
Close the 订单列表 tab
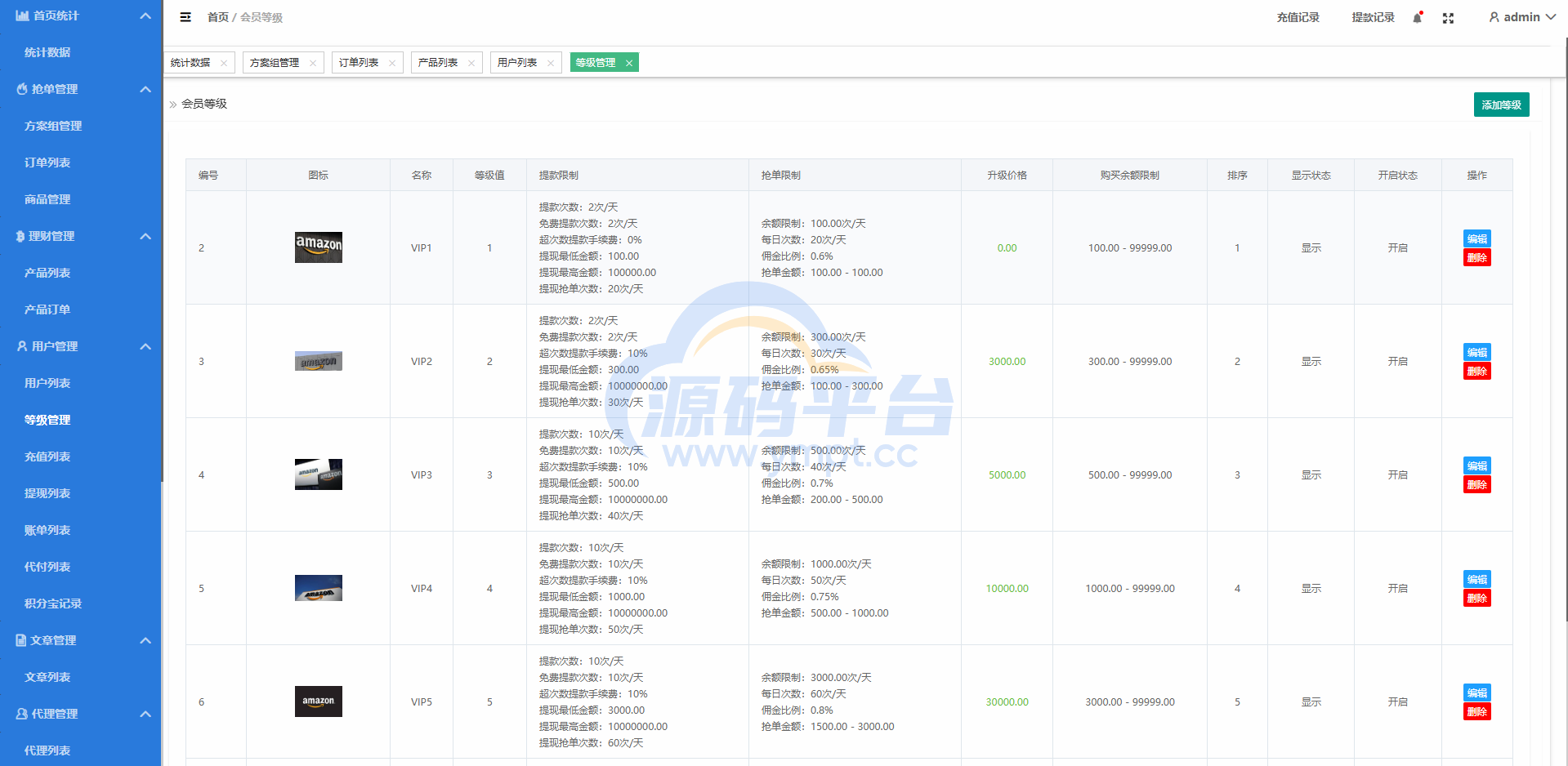point(392,63)
